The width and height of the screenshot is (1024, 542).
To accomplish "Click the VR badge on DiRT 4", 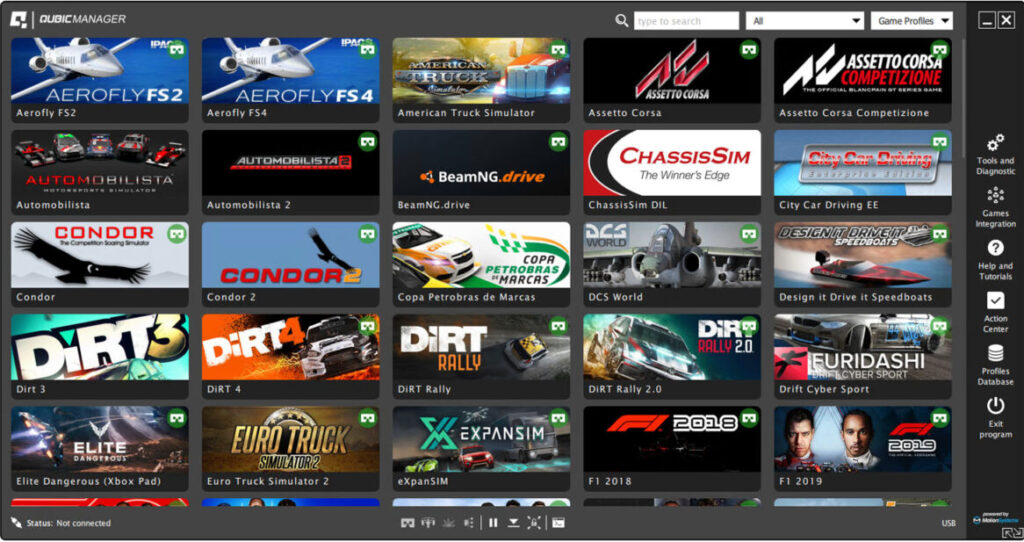I will click(x=368, y=326).
